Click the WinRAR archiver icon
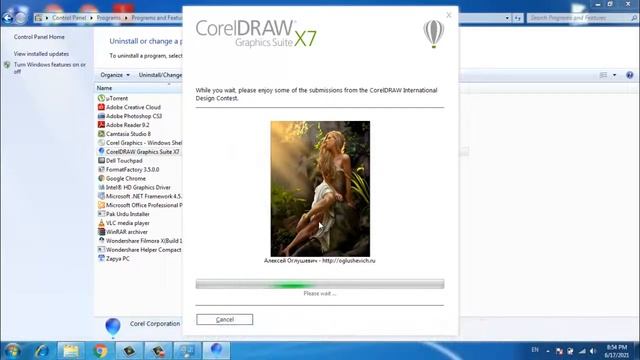 pos(101,231)
